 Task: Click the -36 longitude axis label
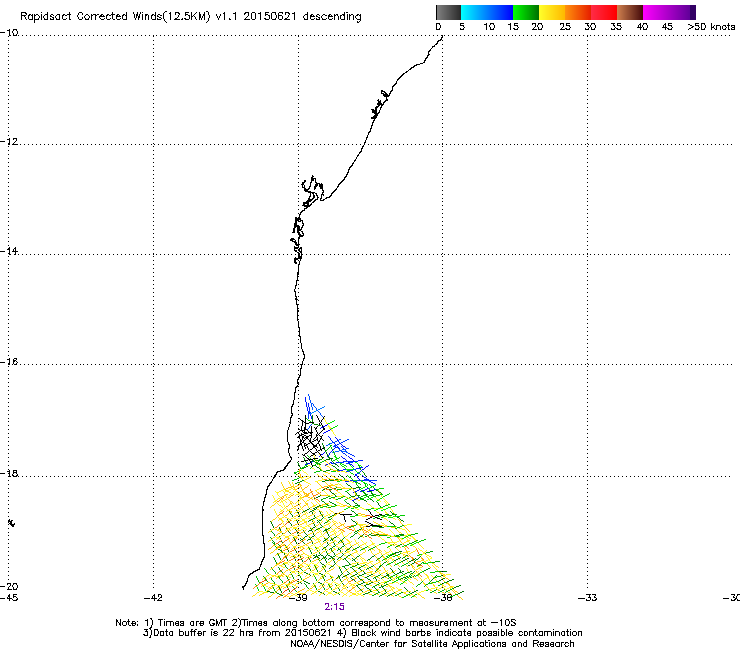[x=443, y=598]
